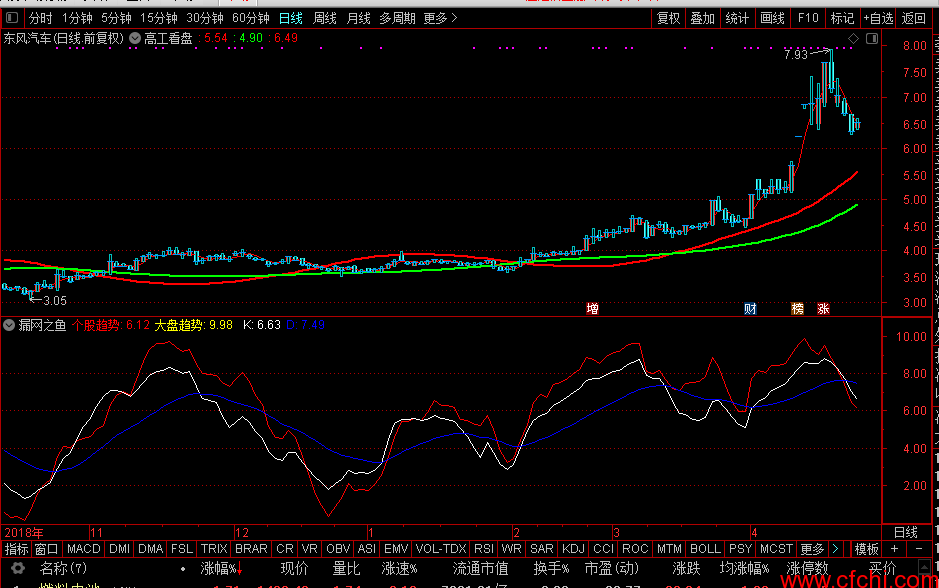The height and width of the screenshot is (588, 939).
Task: Select the EMV indicator
Action: coord(396,548)
